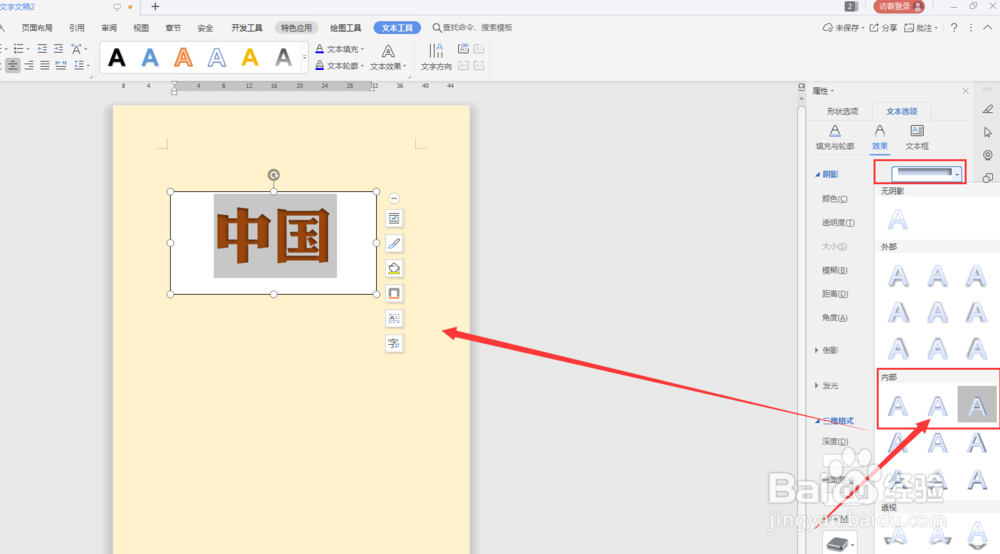The height and width of the screenshot is (554, 1000).
Task: Select 文本框 section in properties
Action: click(917, 137)
